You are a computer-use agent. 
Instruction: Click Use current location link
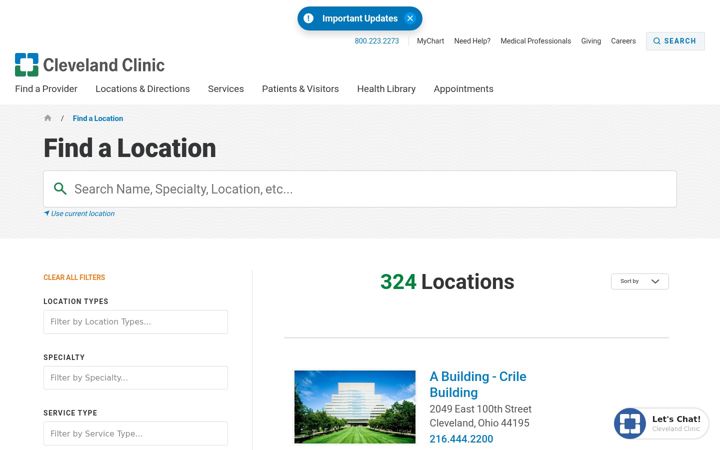coord(83,213)
